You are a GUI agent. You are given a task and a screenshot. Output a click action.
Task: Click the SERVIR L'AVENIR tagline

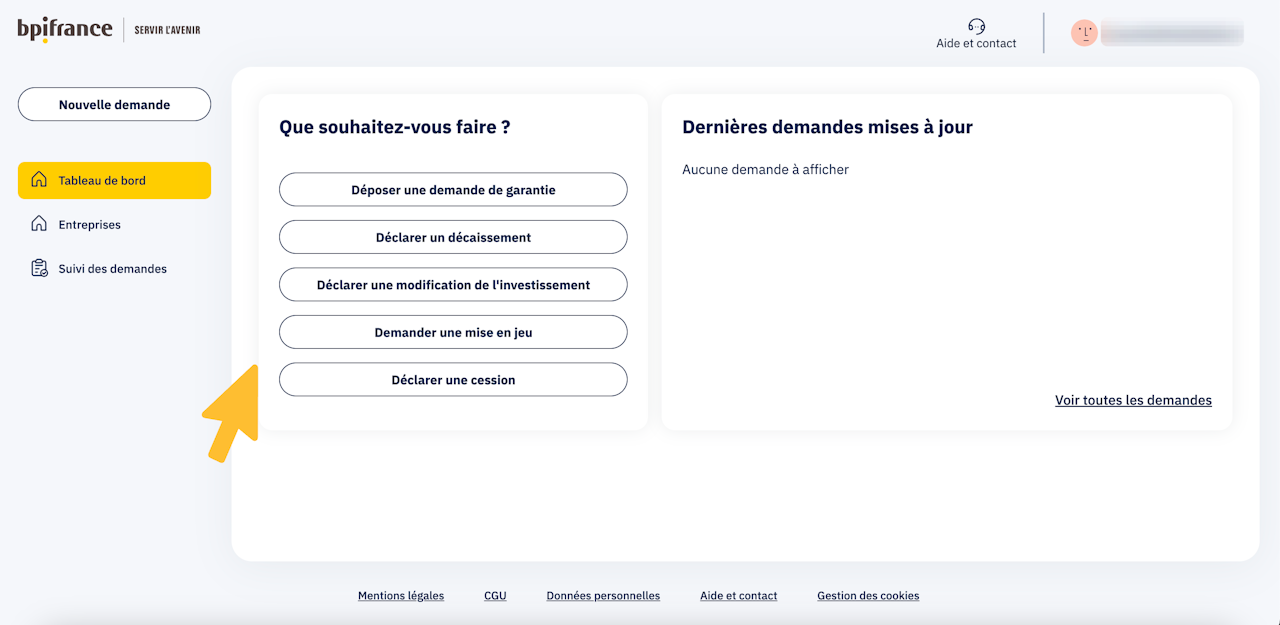tap(168, 30)
